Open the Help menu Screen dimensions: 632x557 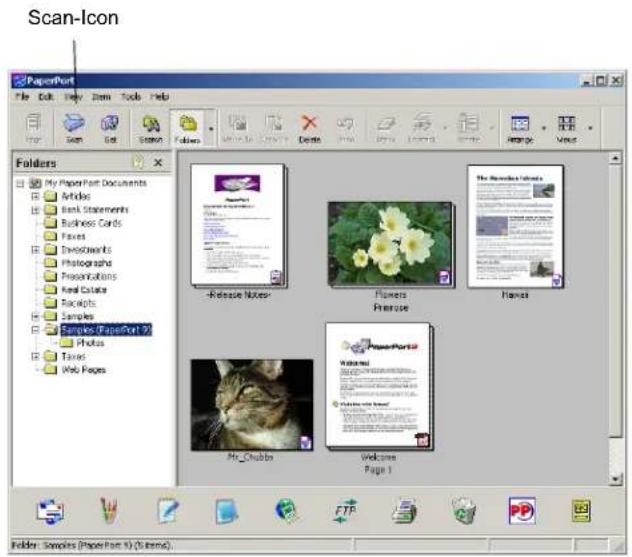pos(160,97)
